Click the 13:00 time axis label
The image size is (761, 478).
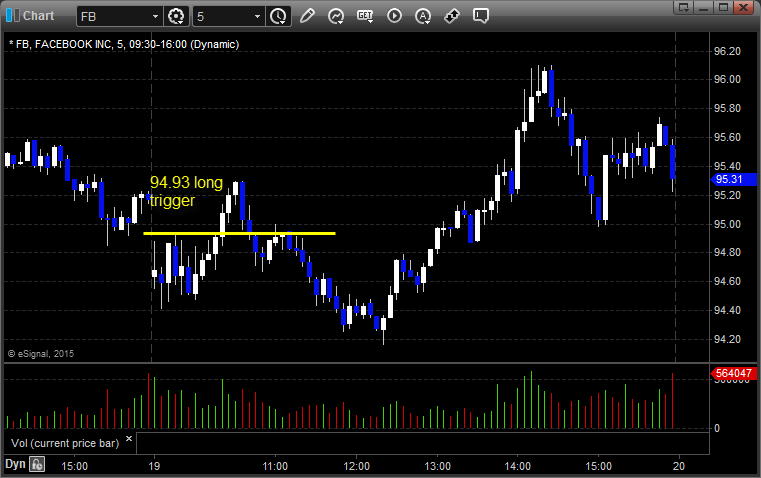(437, 466)
